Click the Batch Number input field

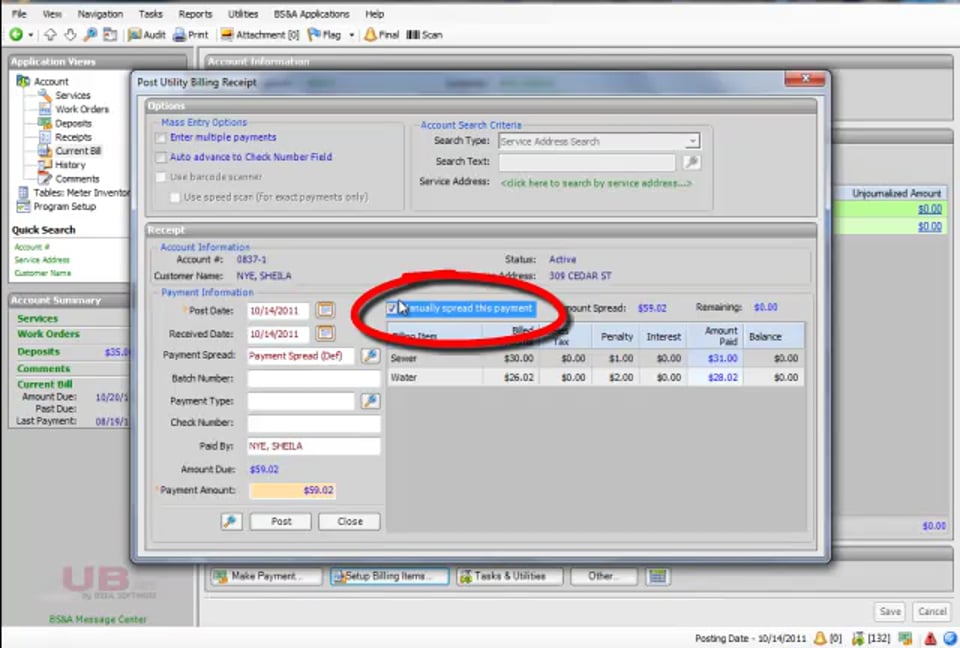[313, 379]
